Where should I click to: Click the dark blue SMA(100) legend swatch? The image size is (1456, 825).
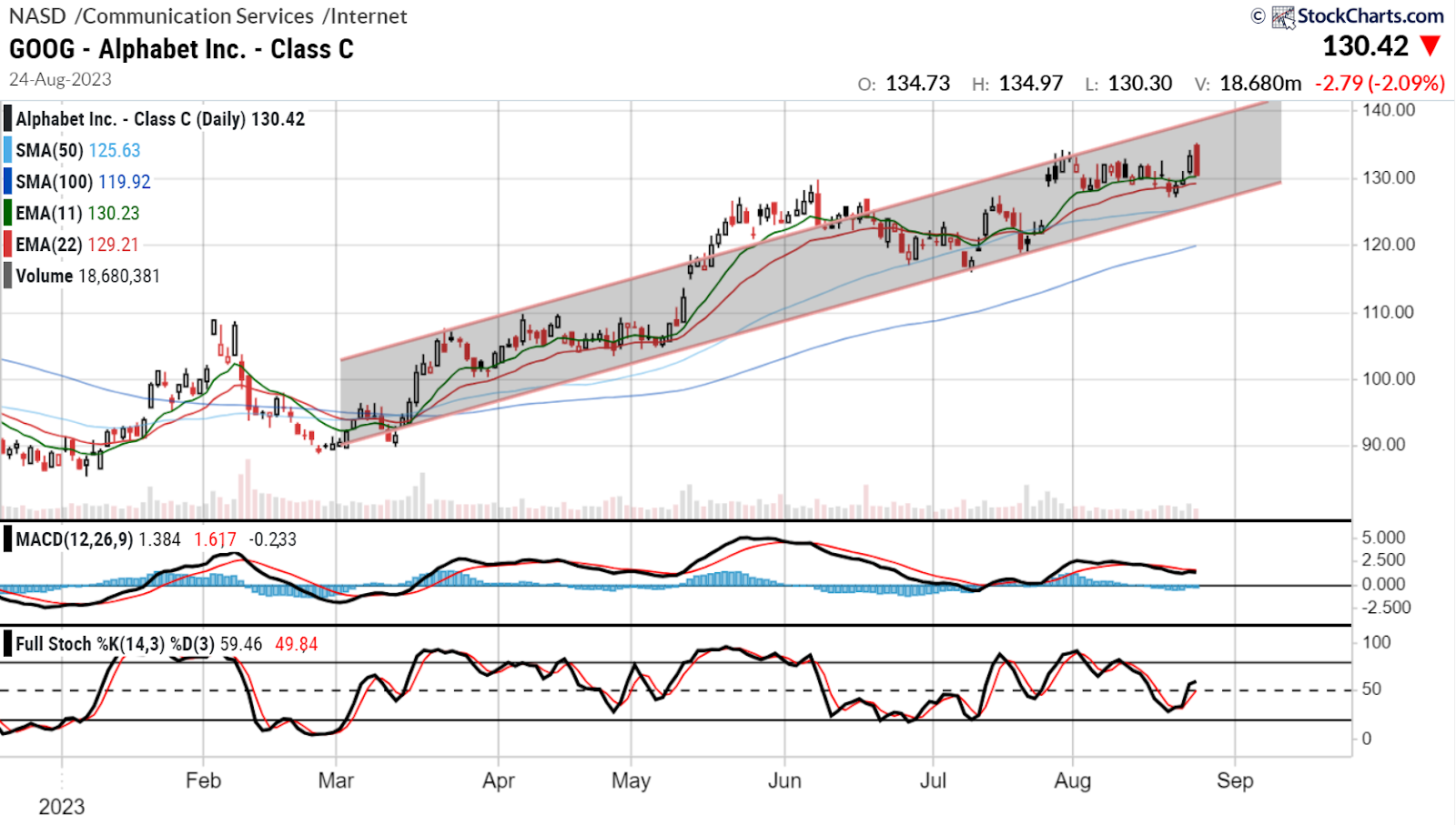coord(7,182)
